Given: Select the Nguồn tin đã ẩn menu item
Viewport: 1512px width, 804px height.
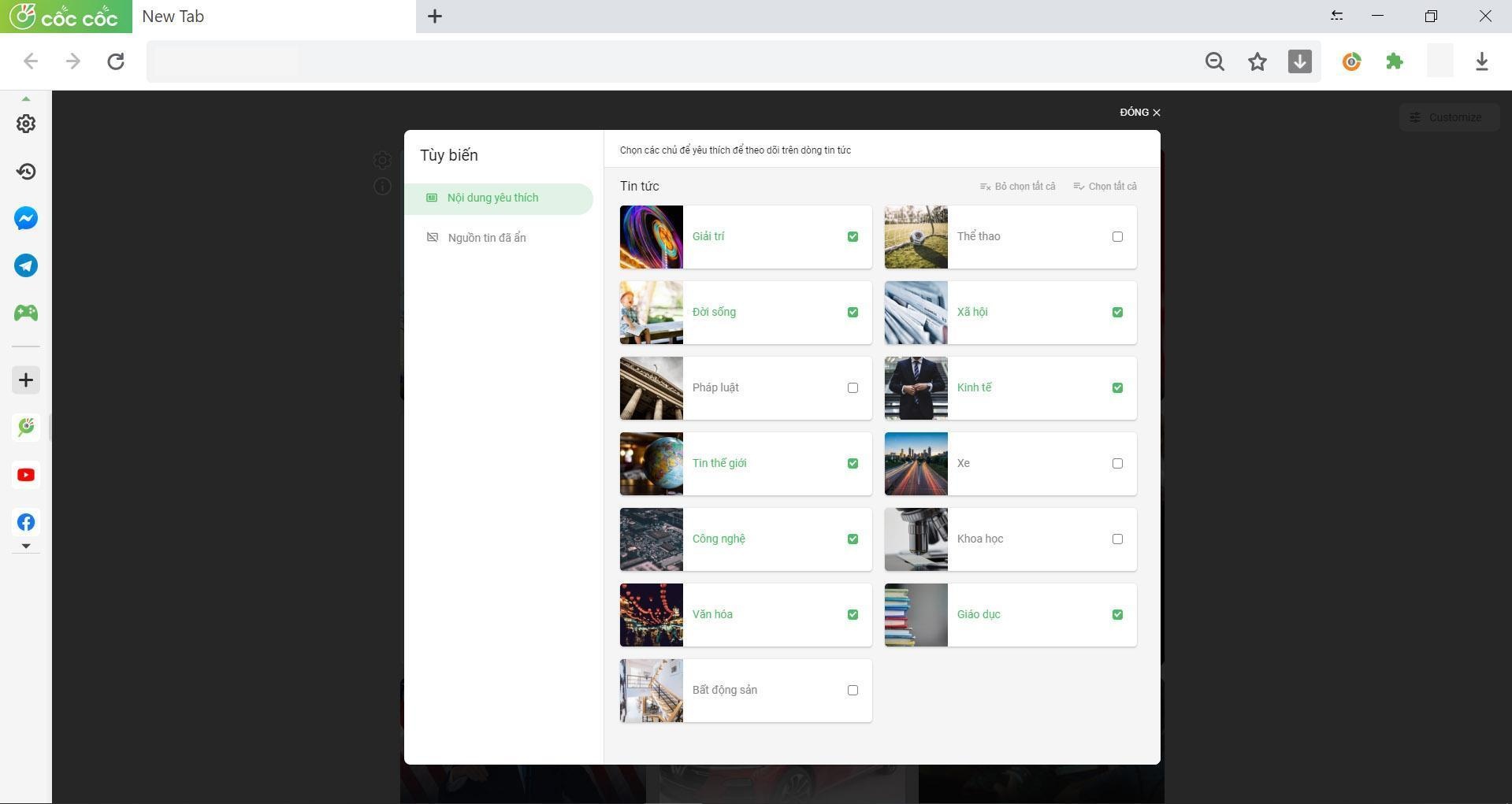Looking at the screenshot, I should [x=486, y=238].
